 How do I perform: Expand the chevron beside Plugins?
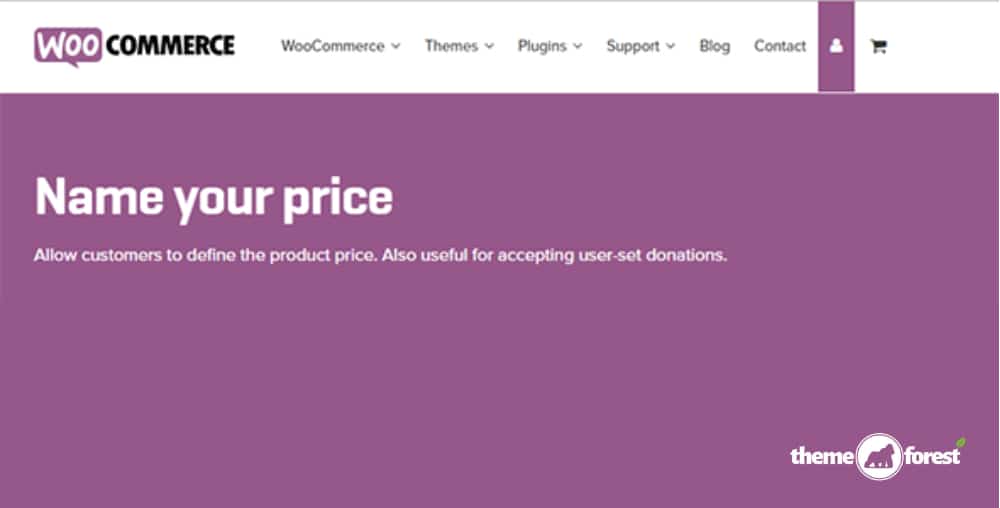click(x=579, y=46)
